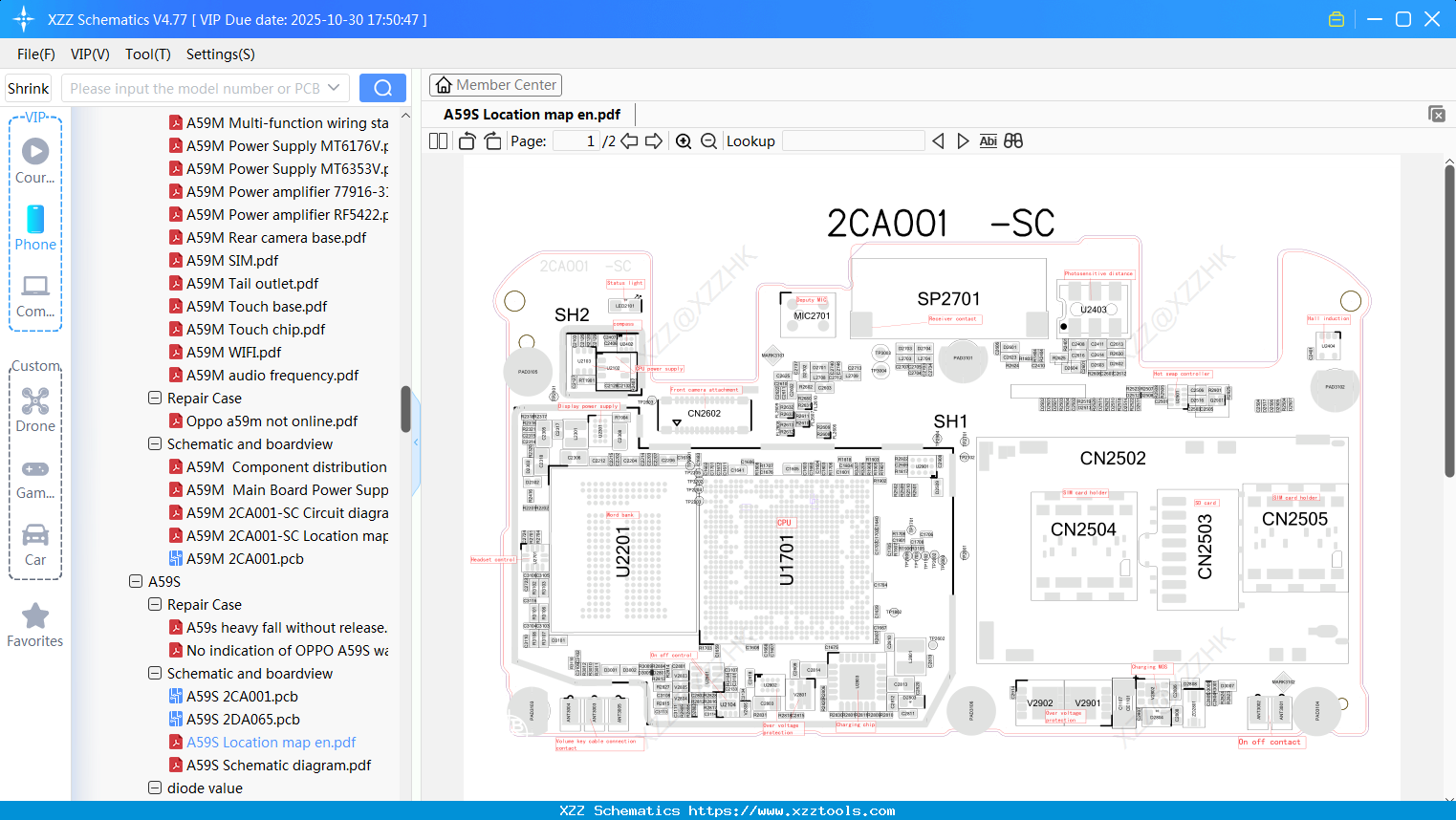This screenshot has width=1456, height=820.
Task: Open the model number dropdown arrow
Action: click(334, 88)
